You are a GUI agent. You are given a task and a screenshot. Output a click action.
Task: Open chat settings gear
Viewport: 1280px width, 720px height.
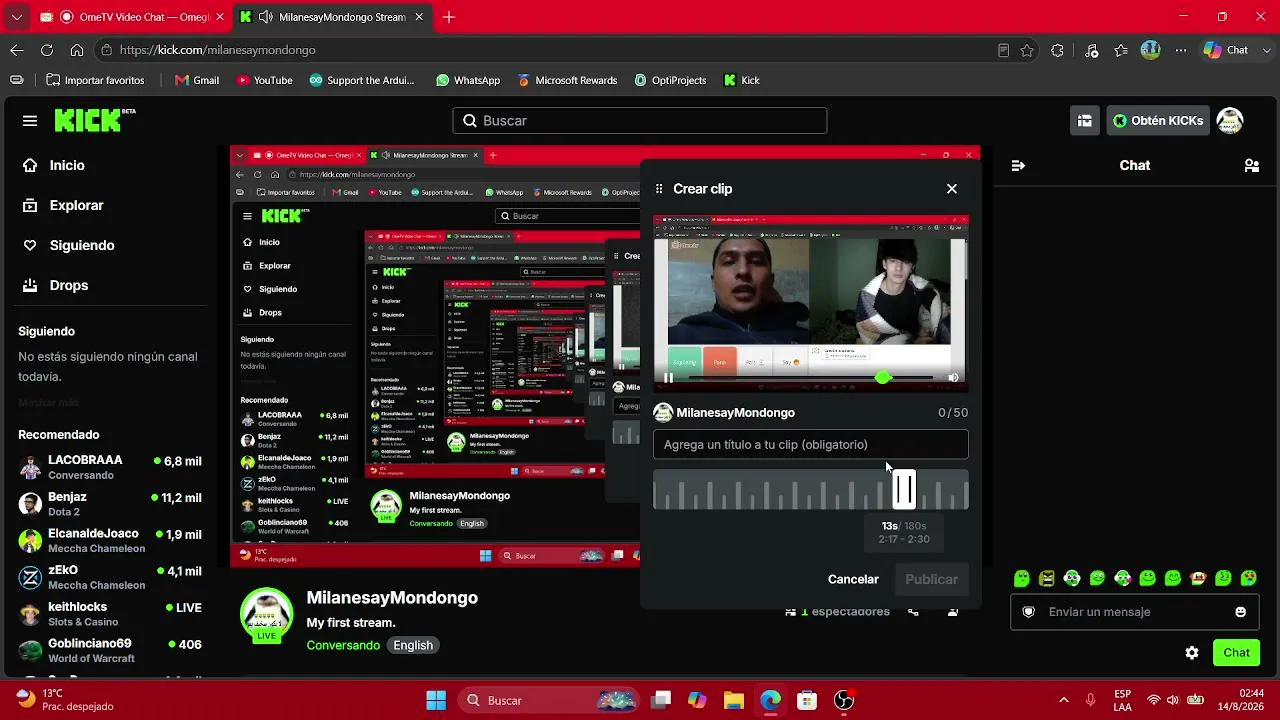click(x=1192, y=653)
